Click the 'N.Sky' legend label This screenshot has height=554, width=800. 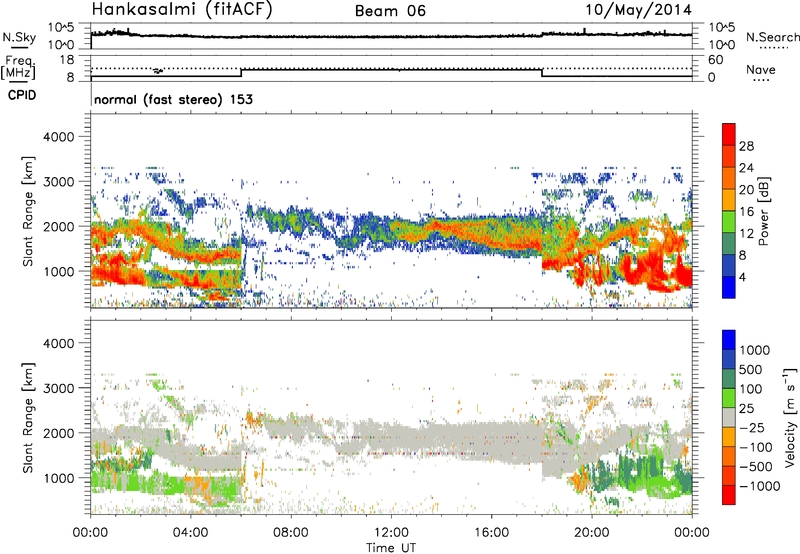pos(19,37)
